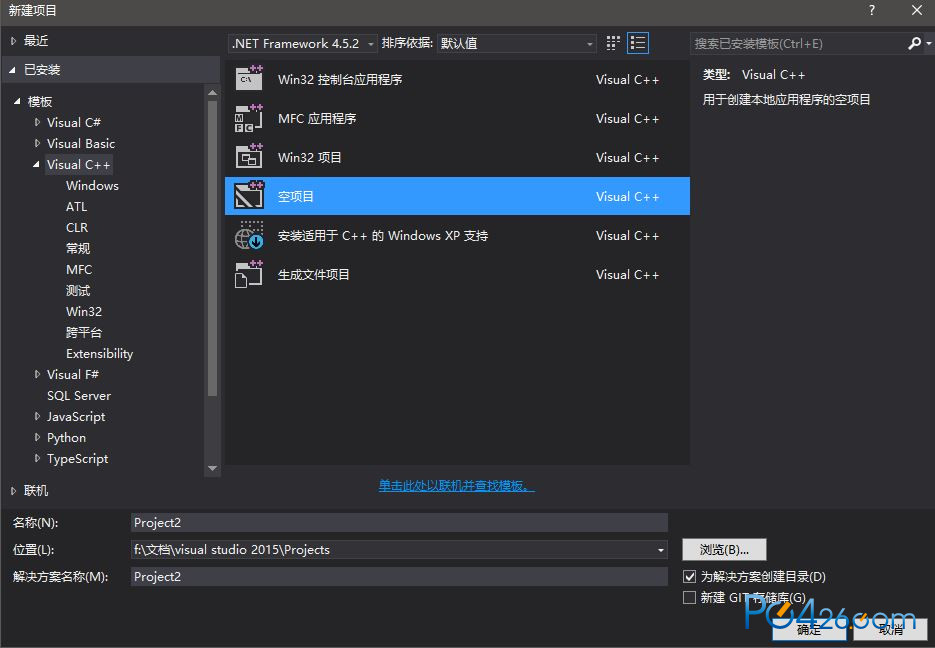The image size is (935, 648).
Task: Select the Win32 控制台应用程序 row label
Action: coord(340,79)
